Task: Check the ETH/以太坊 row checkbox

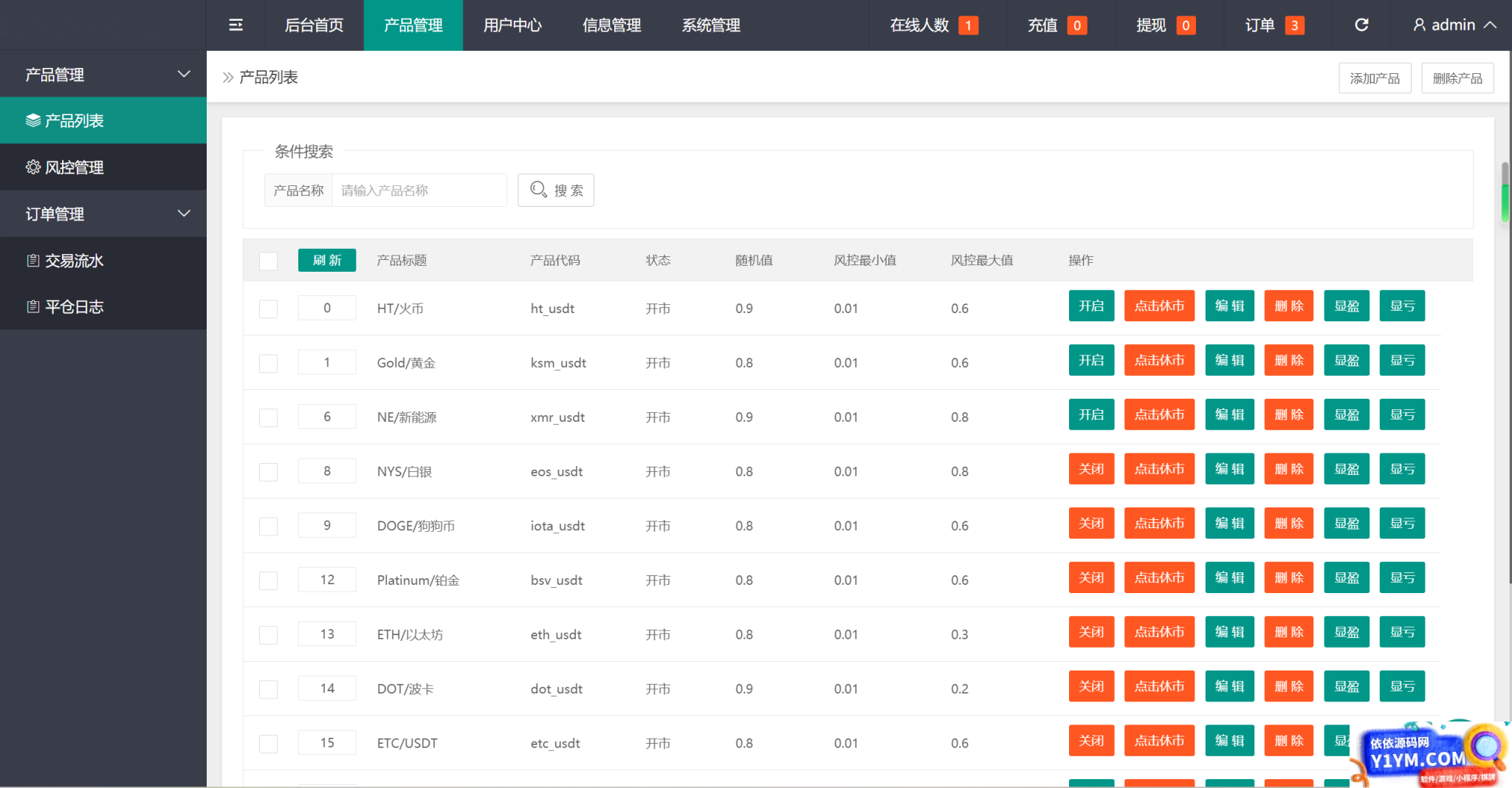Action: tap(269, 635)
